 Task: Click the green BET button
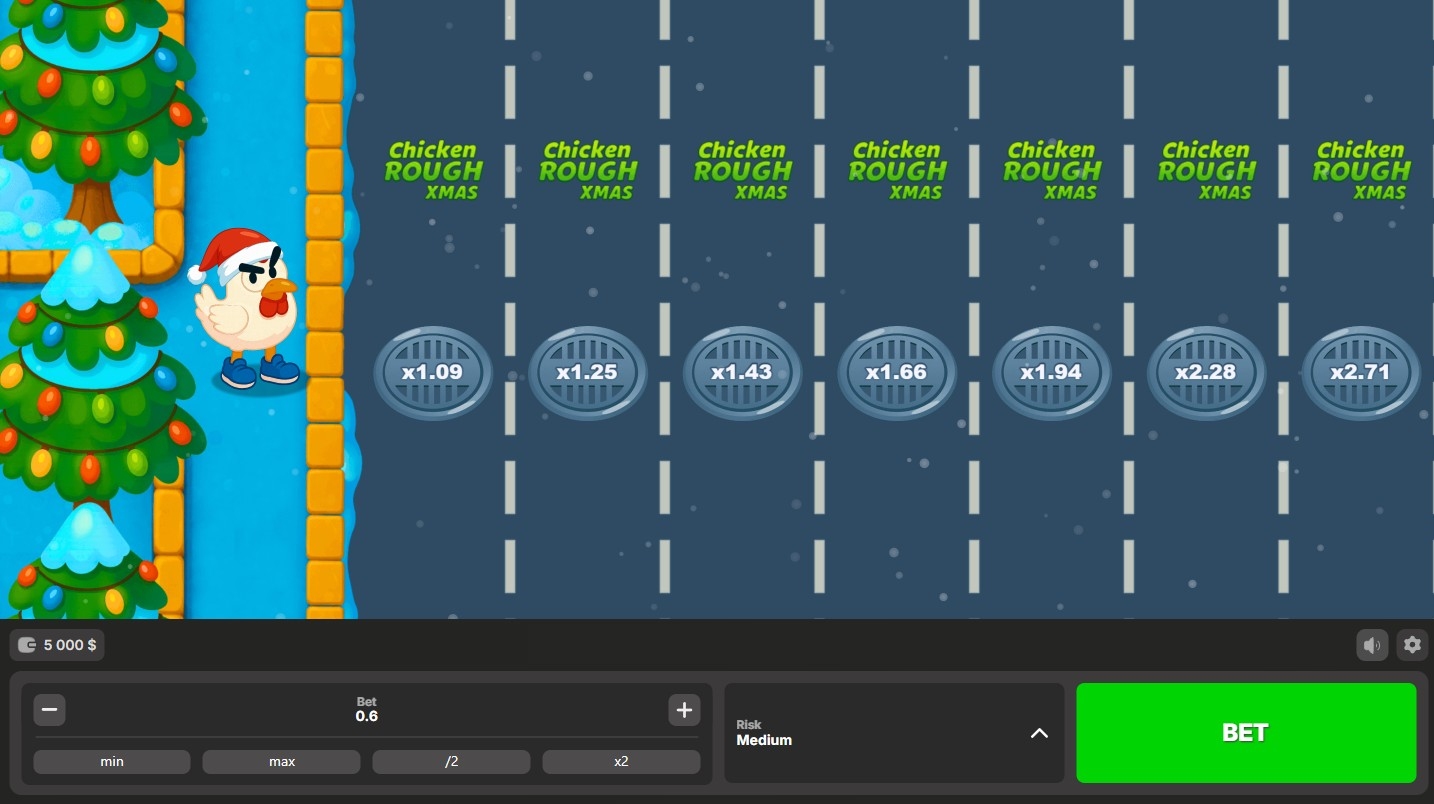[x=1246, y=733]
